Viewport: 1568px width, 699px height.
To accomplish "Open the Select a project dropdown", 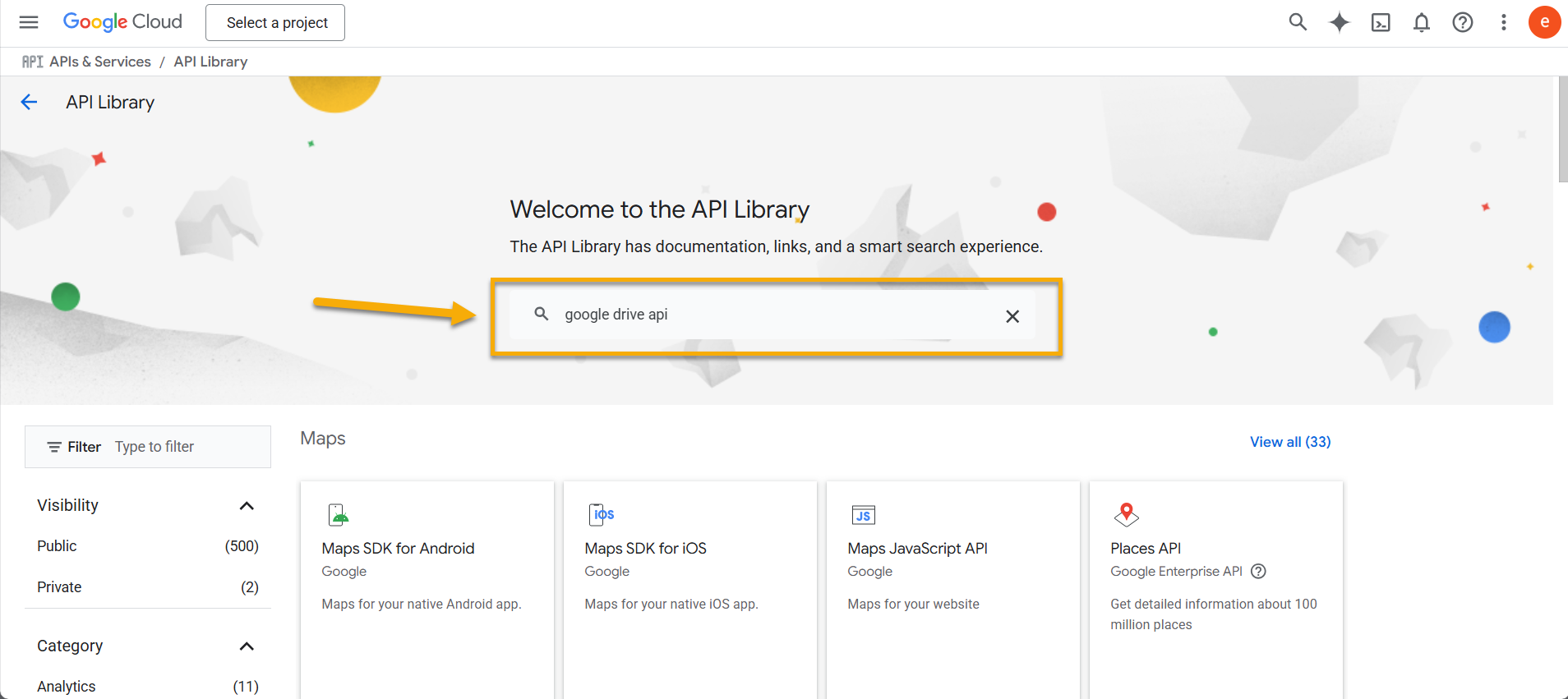I will [275, 22].
